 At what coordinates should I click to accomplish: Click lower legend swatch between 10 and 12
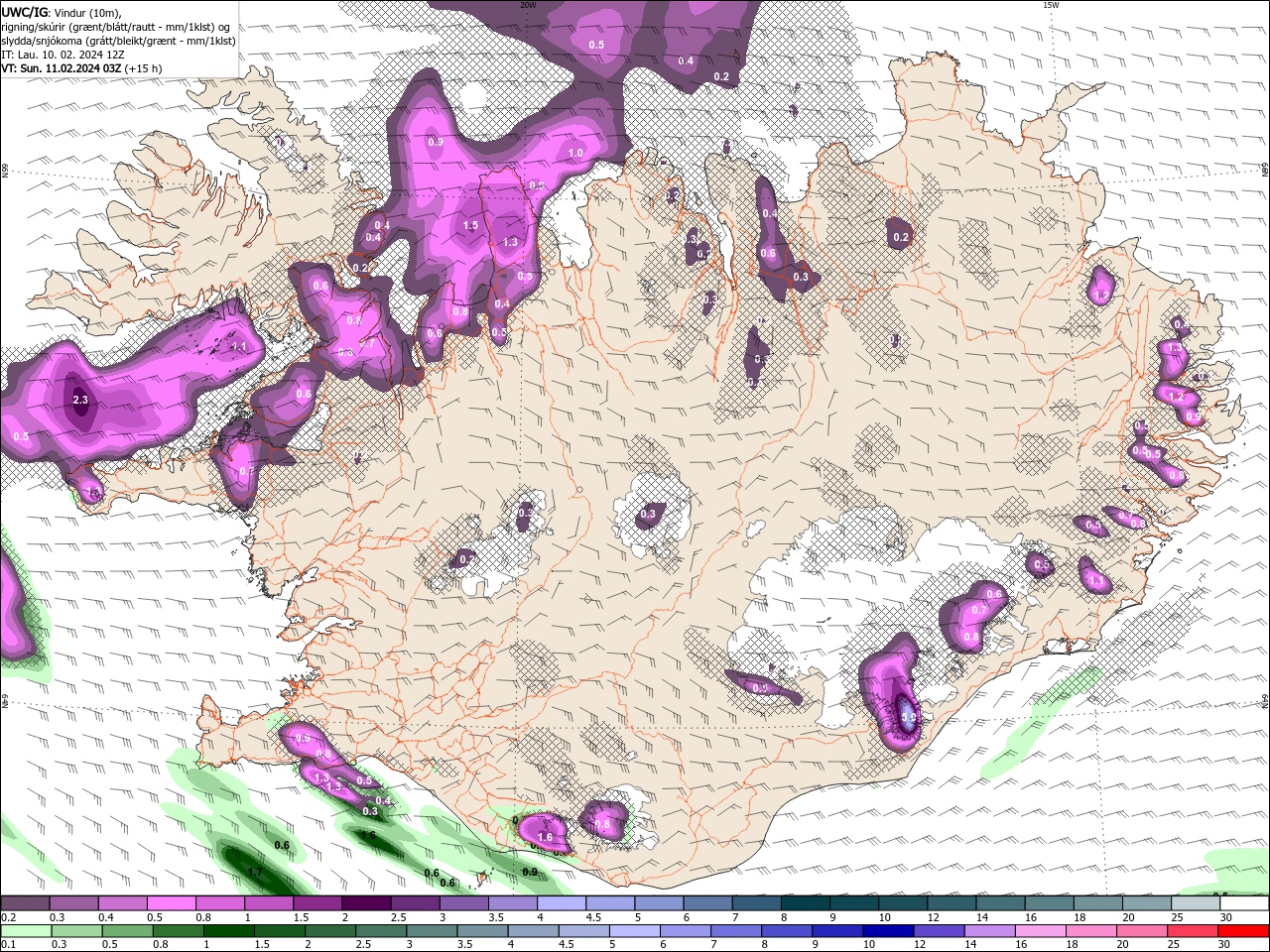pyautogui.click(x=888, y=931)
